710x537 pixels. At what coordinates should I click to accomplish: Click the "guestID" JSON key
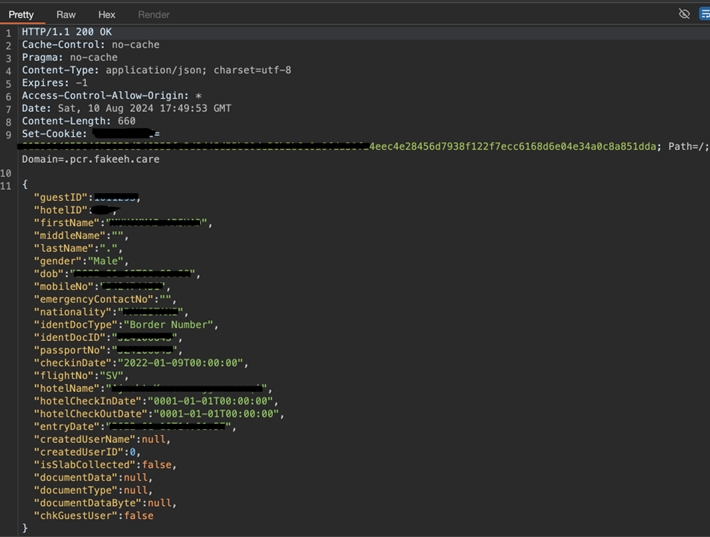pyautogui.click(x=61, y=197)
